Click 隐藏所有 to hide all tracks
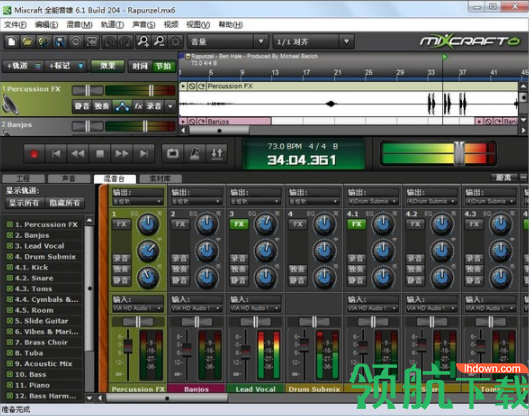Viewport: 529px width, 416px height. click(x=64, y=203)
